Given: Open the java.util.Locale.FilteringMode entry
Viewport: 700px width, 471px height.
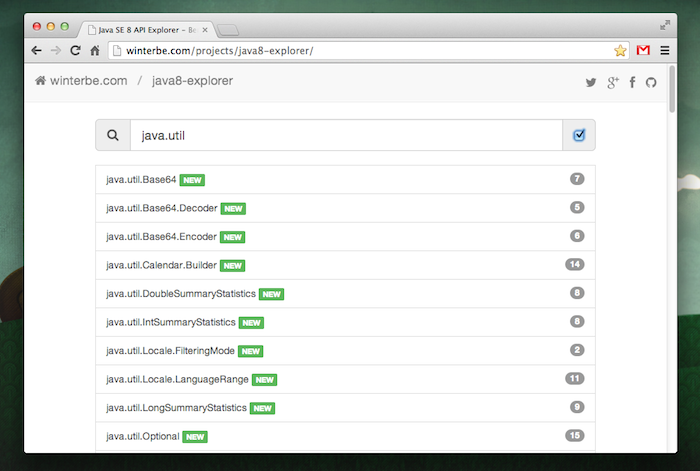Looking at the screenshot, I should coord(345,351).
